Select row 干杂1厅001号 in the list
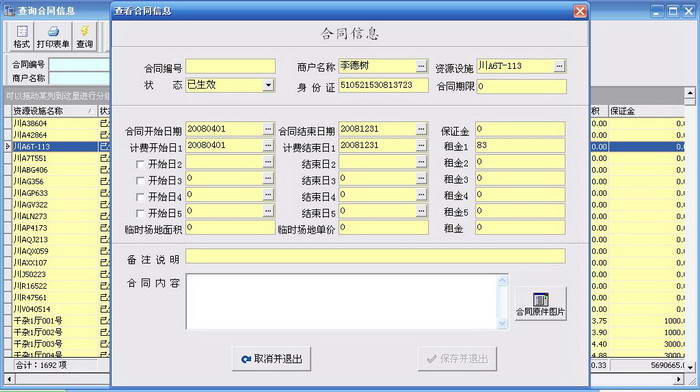This screenshot has height=392, width=700. 54,321
